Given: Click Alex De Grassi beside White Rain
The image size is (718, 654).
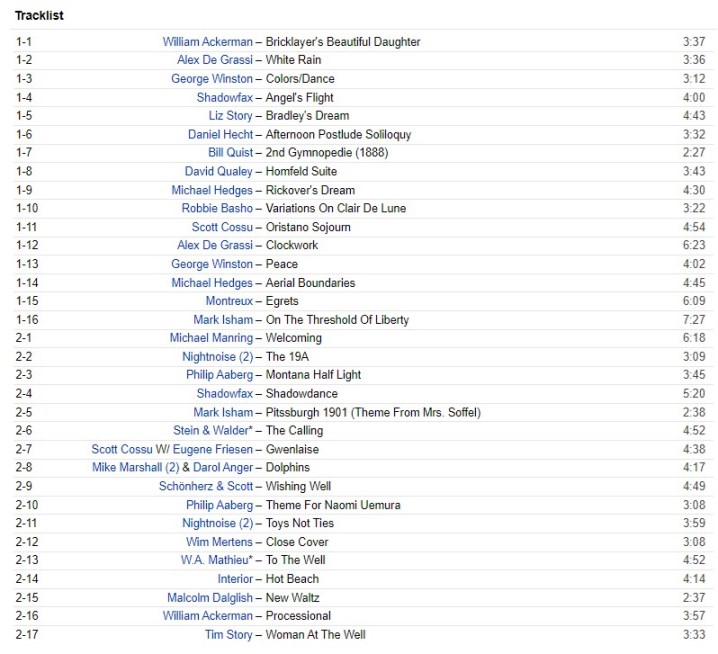Looking at the screenshot, I should pyautogui.click(x=215, y=60).
